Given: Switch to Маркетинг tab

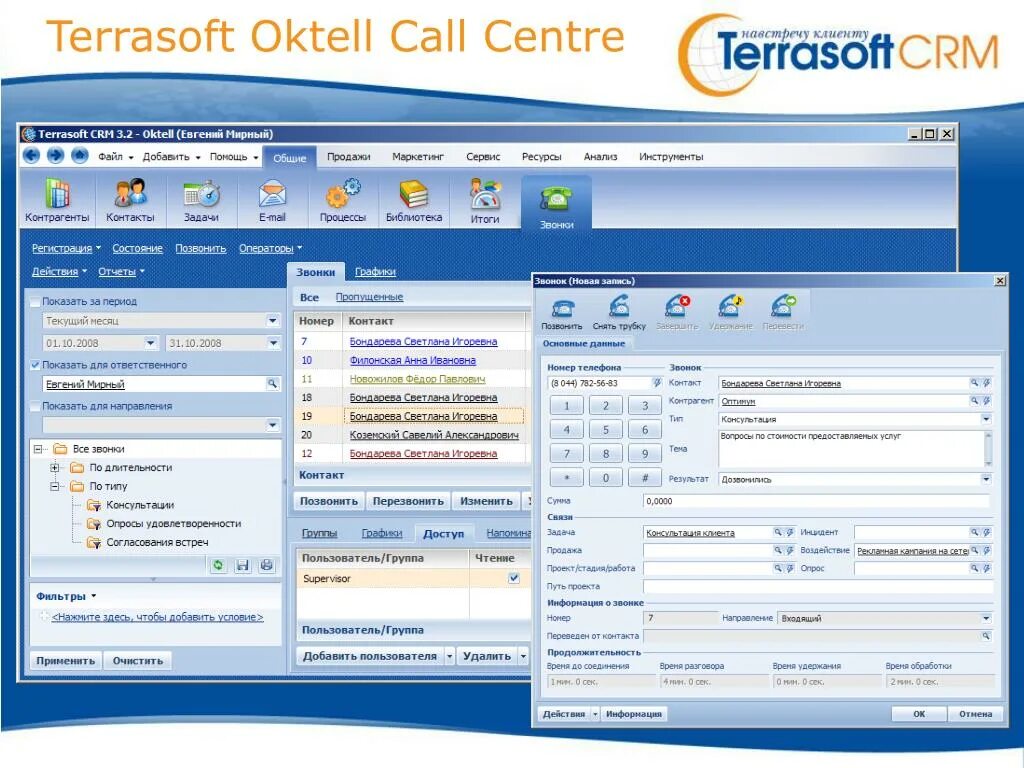Looking at the screenshot, I should pos(417,157).
